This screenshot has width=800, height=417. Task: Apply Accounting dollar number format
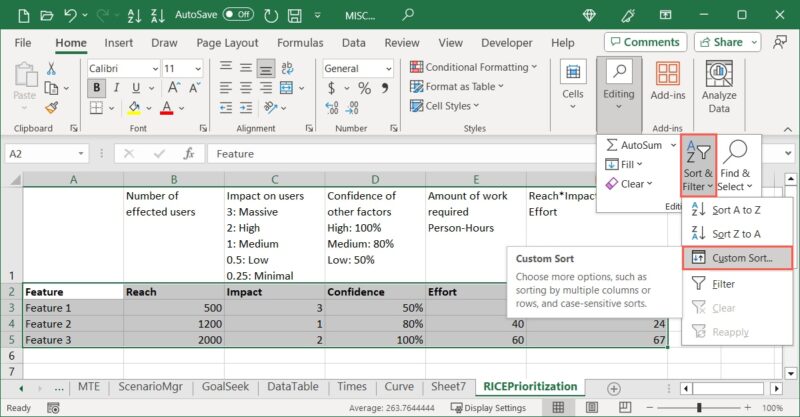pos(332,88)
